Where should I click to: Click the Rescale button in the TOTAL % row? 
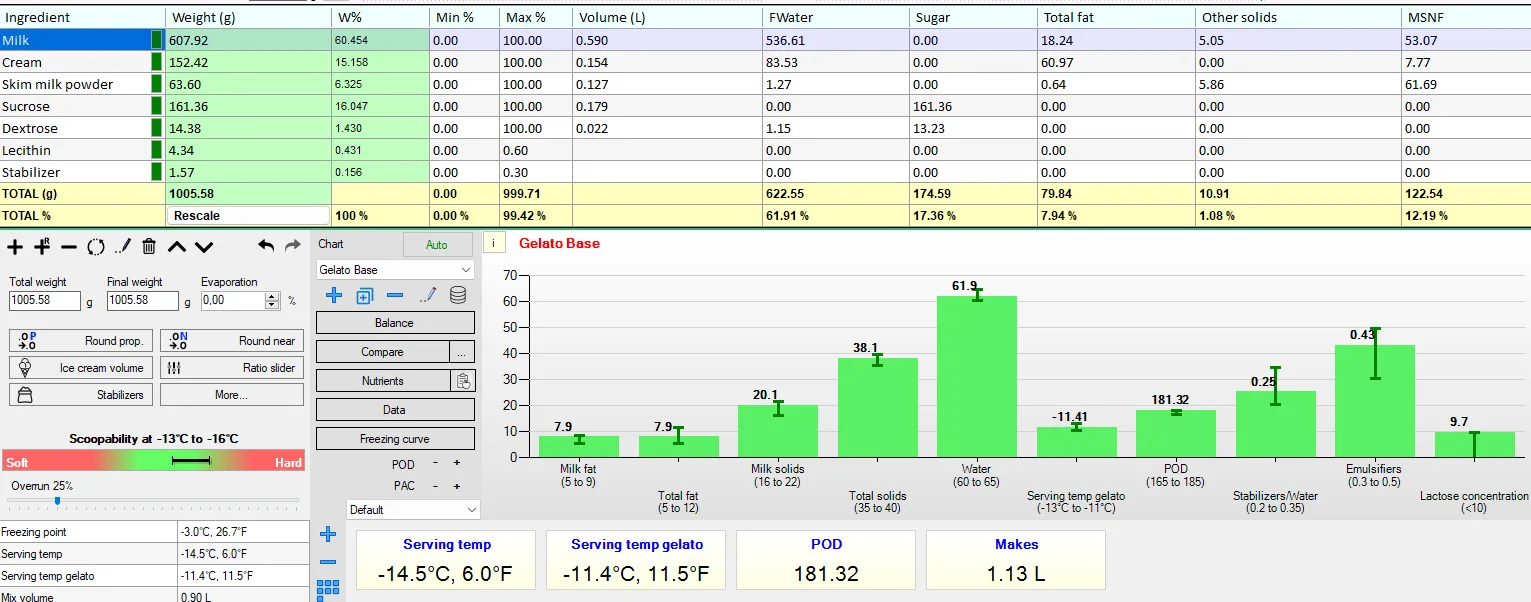[x=248, y=215]
